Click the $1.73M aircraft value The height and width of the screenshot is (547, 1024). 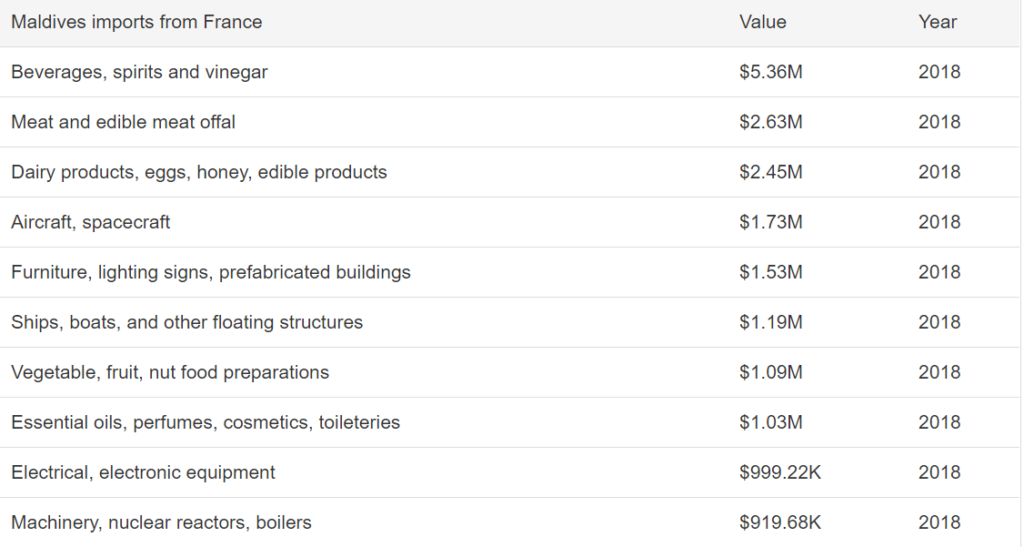point(771,223)
